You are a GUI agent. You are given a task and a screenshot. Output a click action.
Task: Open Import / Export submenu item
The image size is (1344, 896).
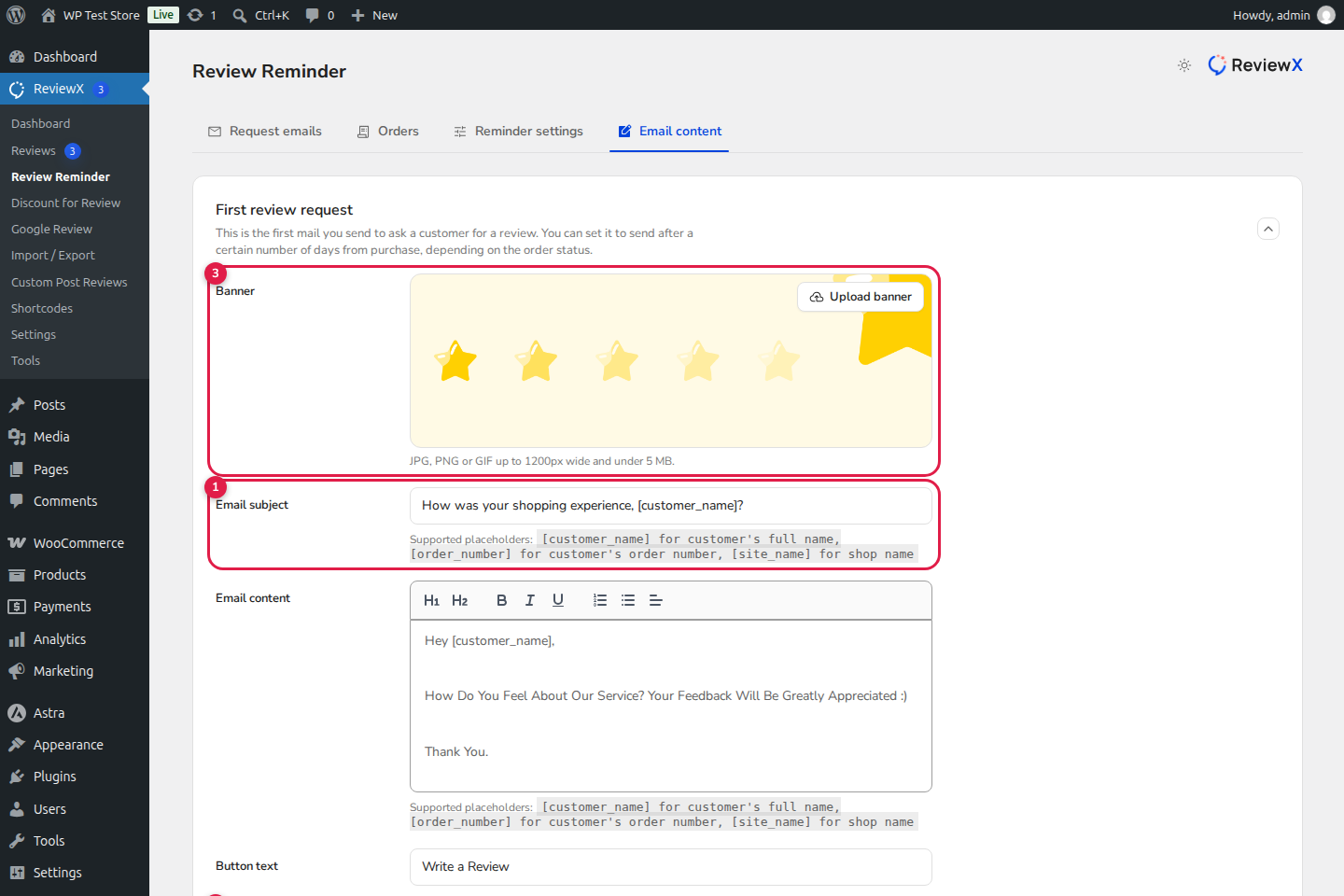pos(53,255)
